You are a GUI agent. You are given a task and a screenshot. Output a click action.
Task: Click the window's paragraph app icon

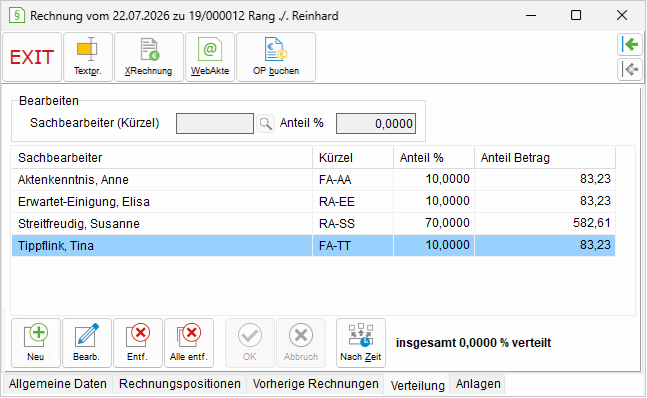[17, 16]
